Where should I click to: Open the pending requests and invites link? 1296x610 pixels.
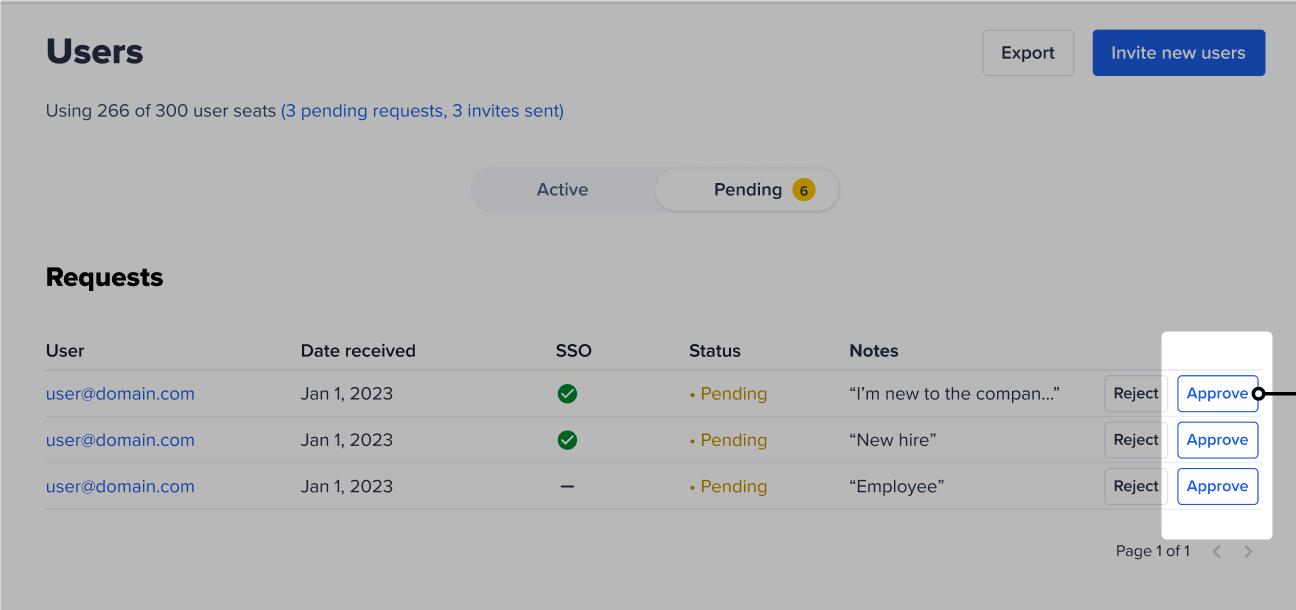point(422,111)
